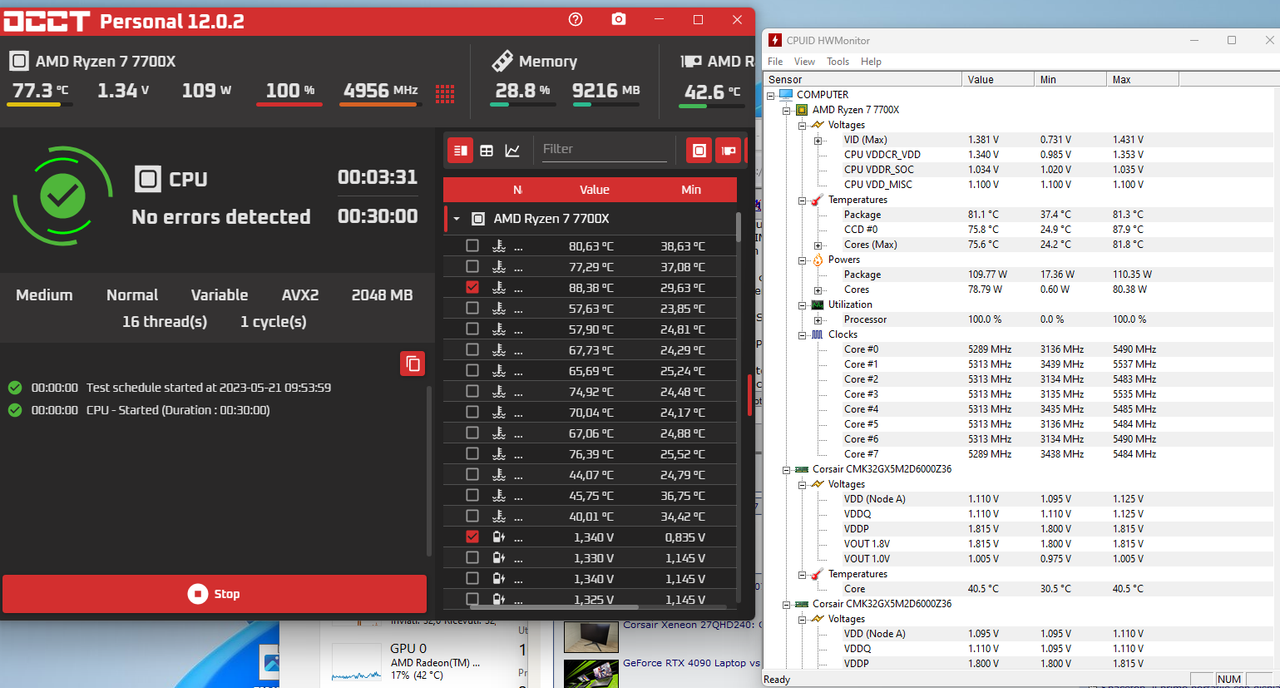Click Min column header in HWMonitor
Image resolution: width=1280 pixels, height=688 pixels.
tap(1070, 79)
